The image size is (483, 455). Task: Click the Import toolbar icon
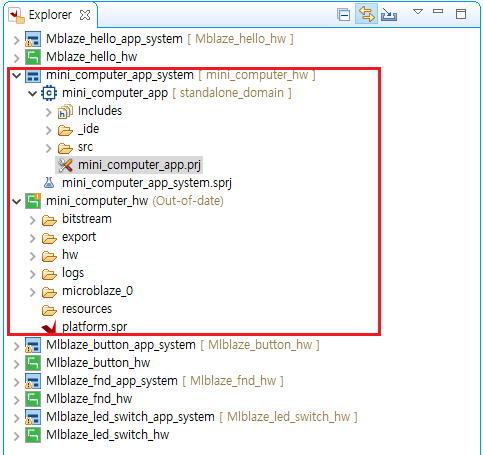[389, 15]
